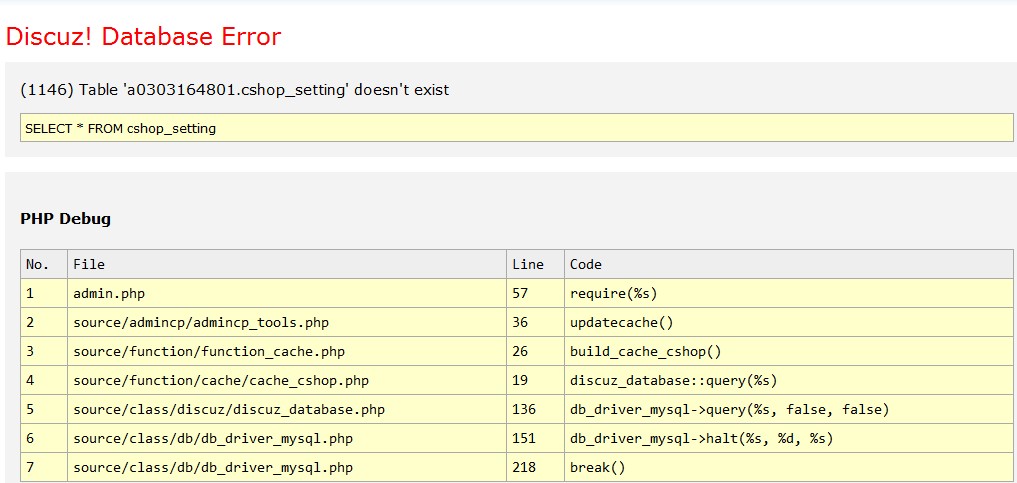The height and width of the screenshot is (483, 1017).
Task: Click the 'No.' column header
Action: pyautogui.click(x=43, y=264)
